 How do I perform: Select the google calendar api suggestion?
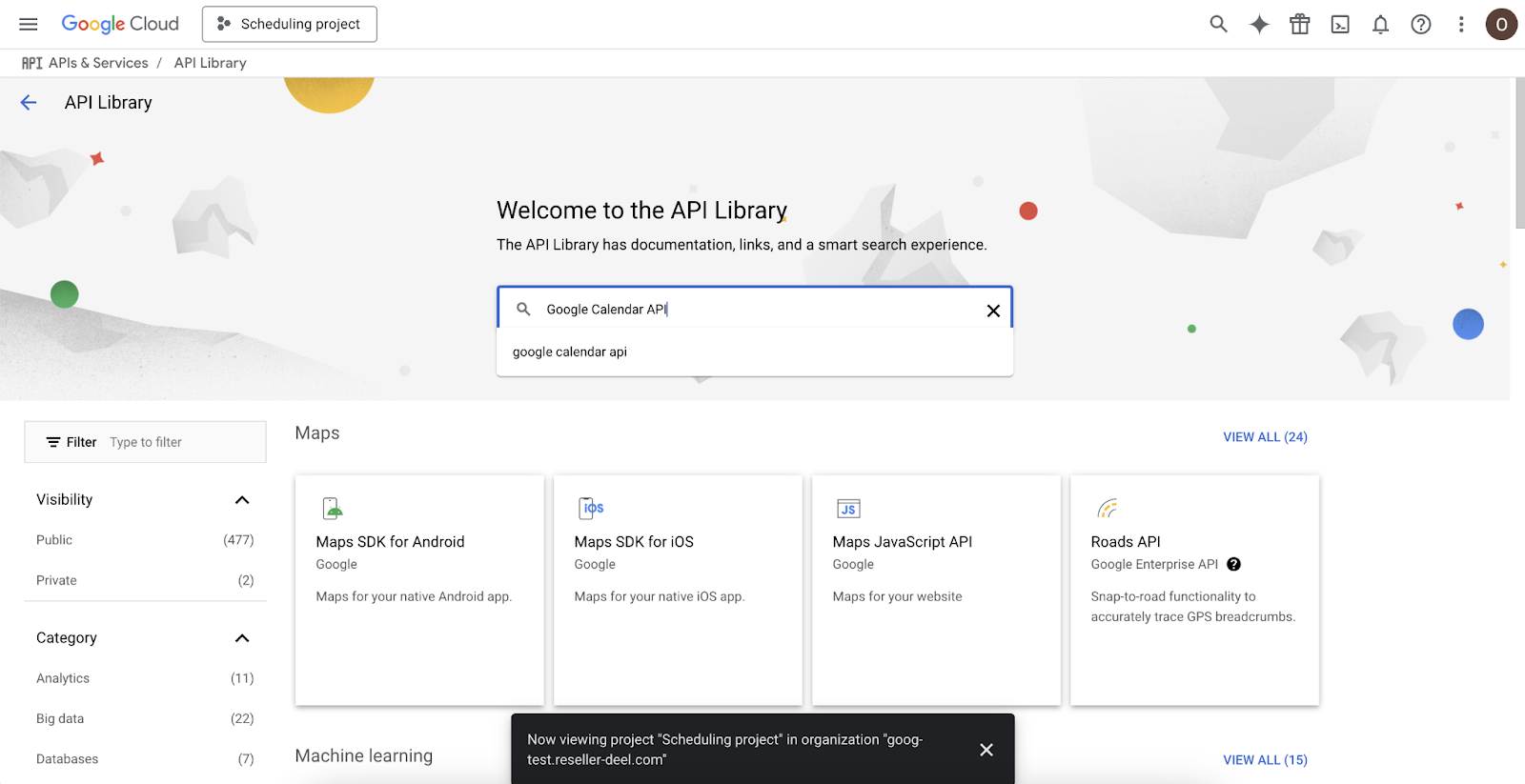(754, 352)
